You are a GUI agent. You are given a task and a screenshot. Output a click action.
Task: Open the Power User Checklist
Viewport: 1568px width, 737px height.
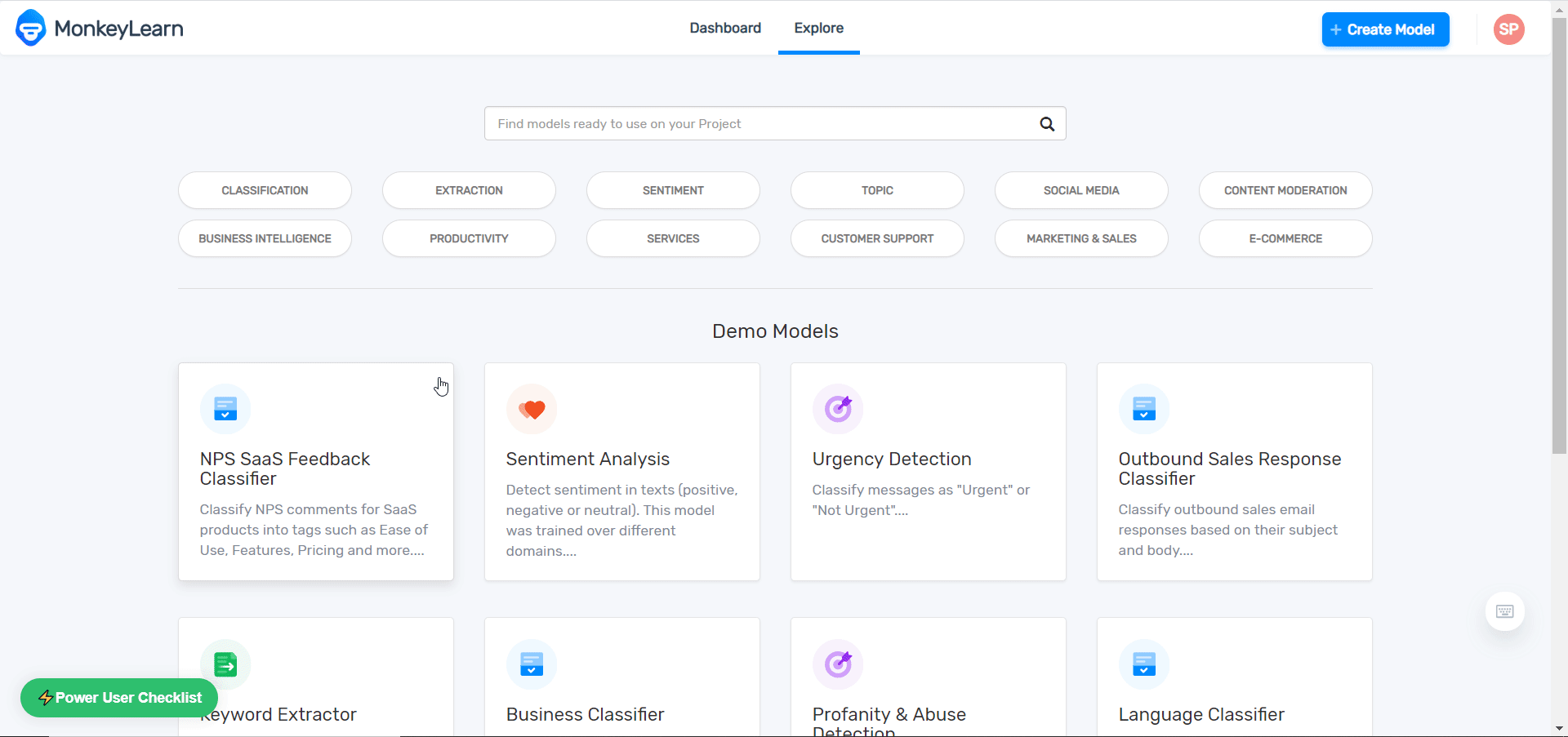pyautogui.click(x=119, y=698)
